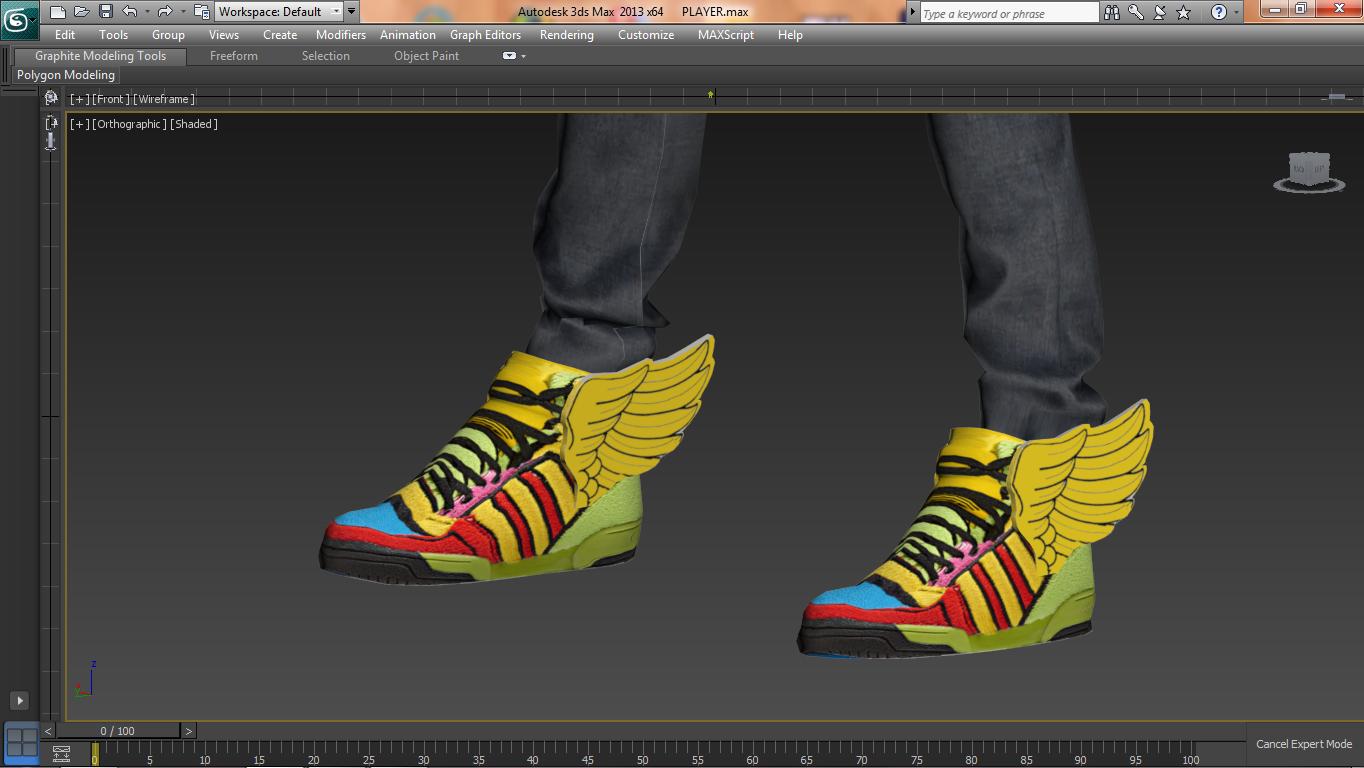The image size is (1364, 768).
Task: Click the Open File folder icon
Action: pos(81,12)
